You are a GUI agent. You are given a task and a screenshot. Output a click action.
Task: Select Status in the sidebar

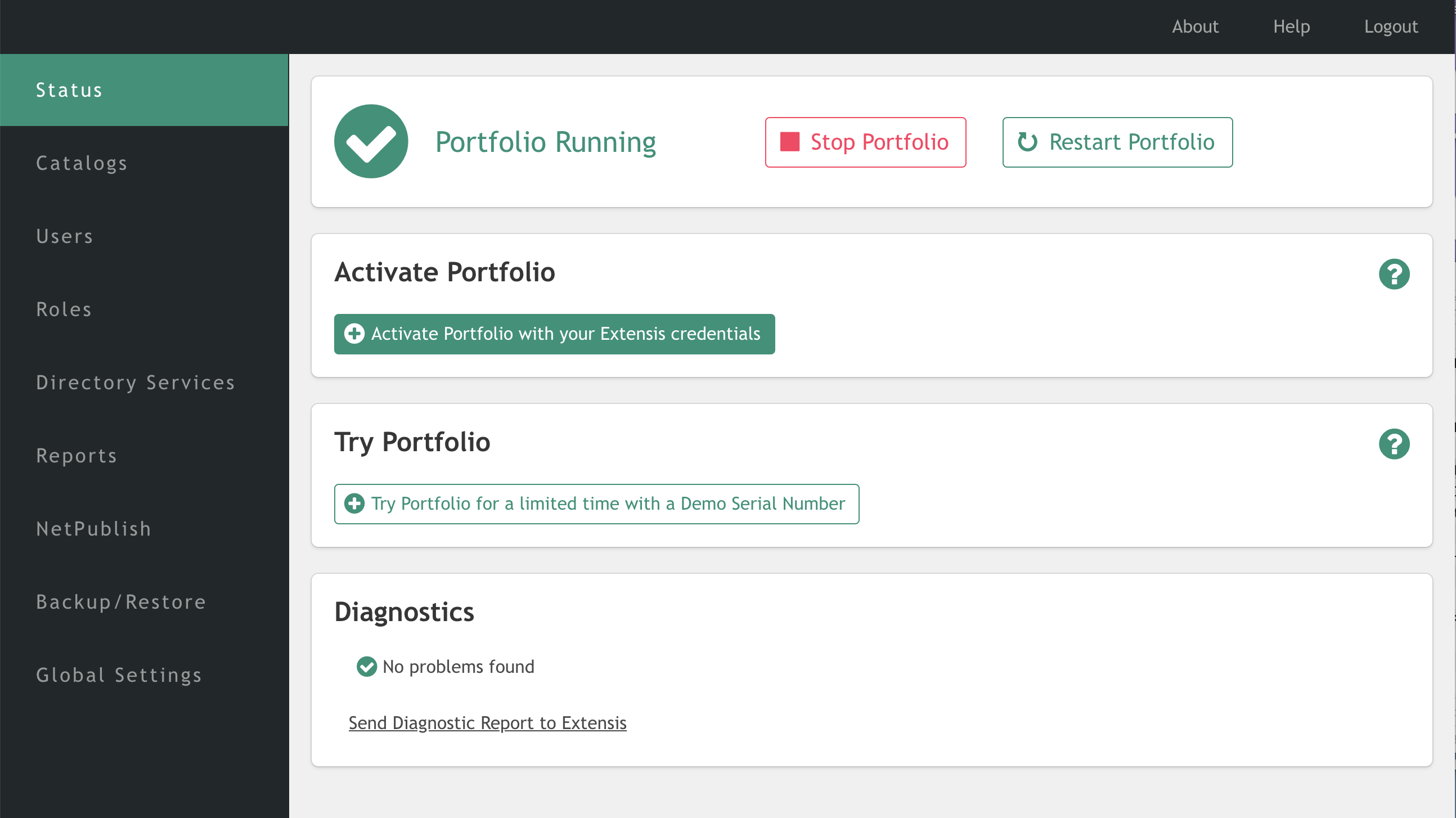[144, 90]
